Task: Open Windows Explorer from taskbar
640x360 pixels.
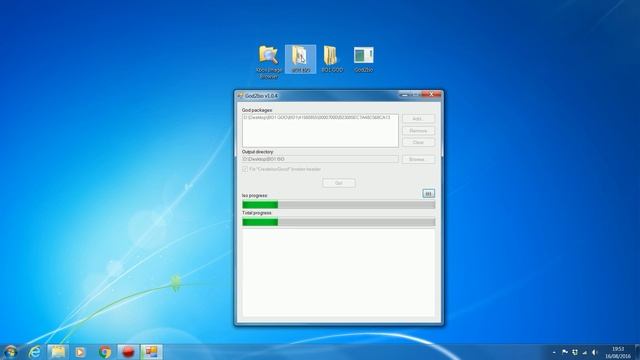Action: [58, 352]
